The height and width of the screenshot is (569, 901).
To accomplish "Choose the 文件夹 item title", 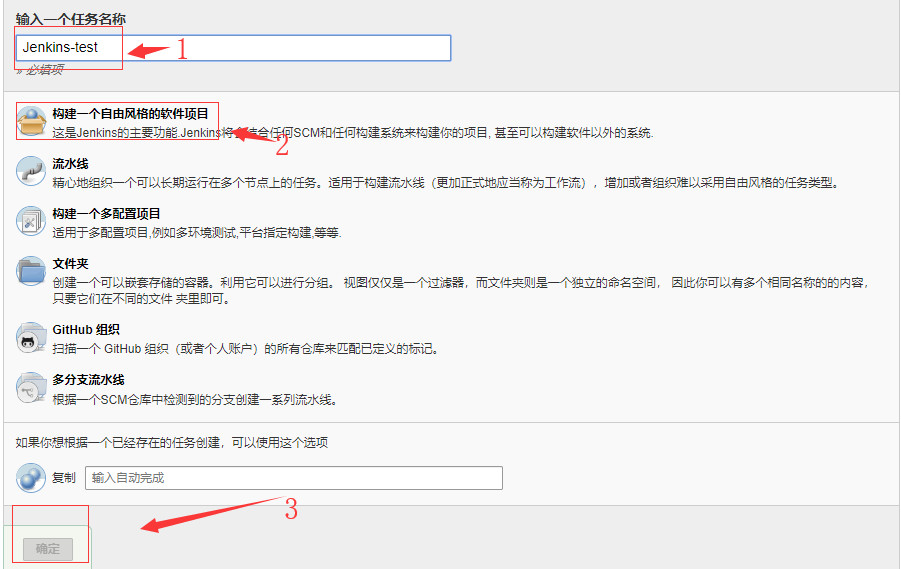I will tap(70, 264).
